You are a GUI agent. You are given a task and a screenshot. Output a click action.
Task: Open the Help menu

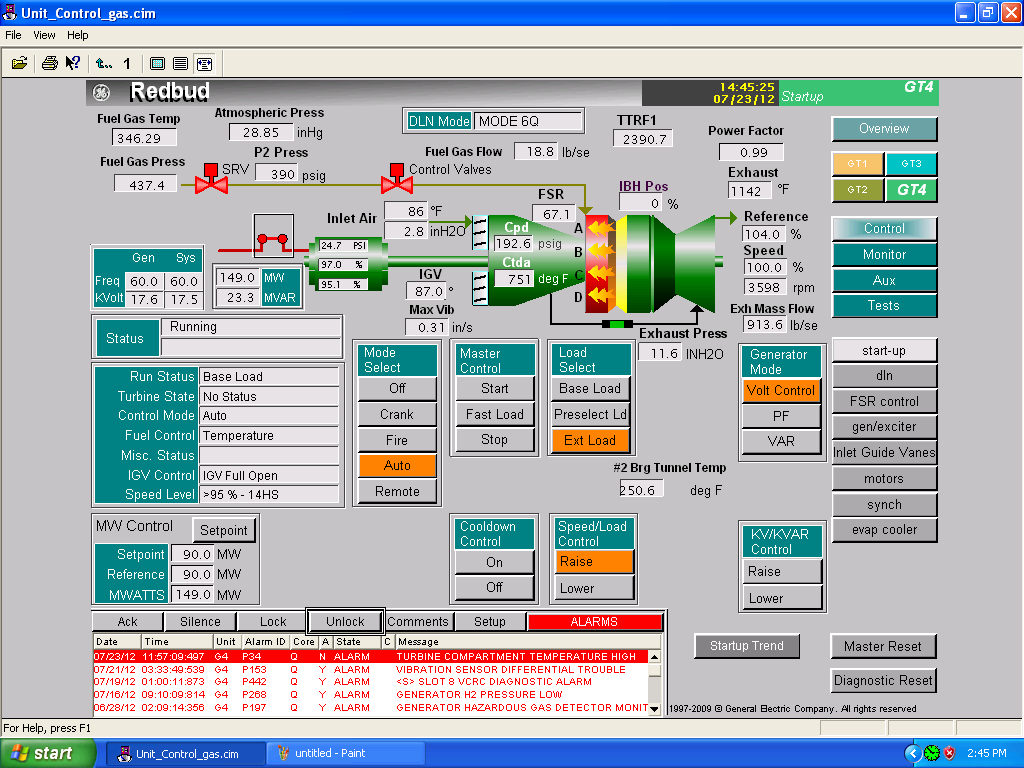point(78,35)
